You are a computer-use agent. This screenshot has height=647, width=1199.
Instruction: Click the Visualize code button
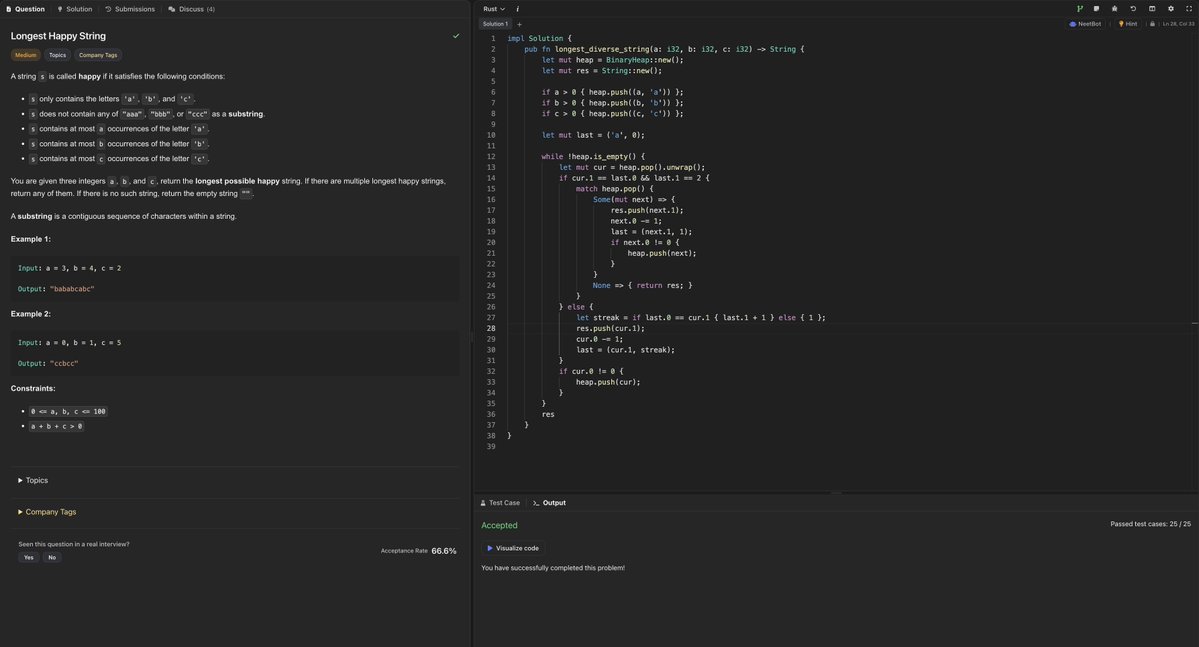tap(513, 548)
